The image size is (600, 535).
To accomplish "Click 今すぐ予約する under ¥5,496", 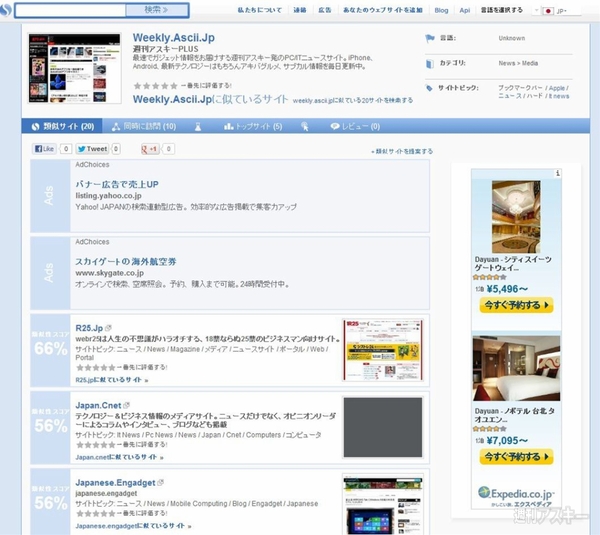I will [516, 305].
